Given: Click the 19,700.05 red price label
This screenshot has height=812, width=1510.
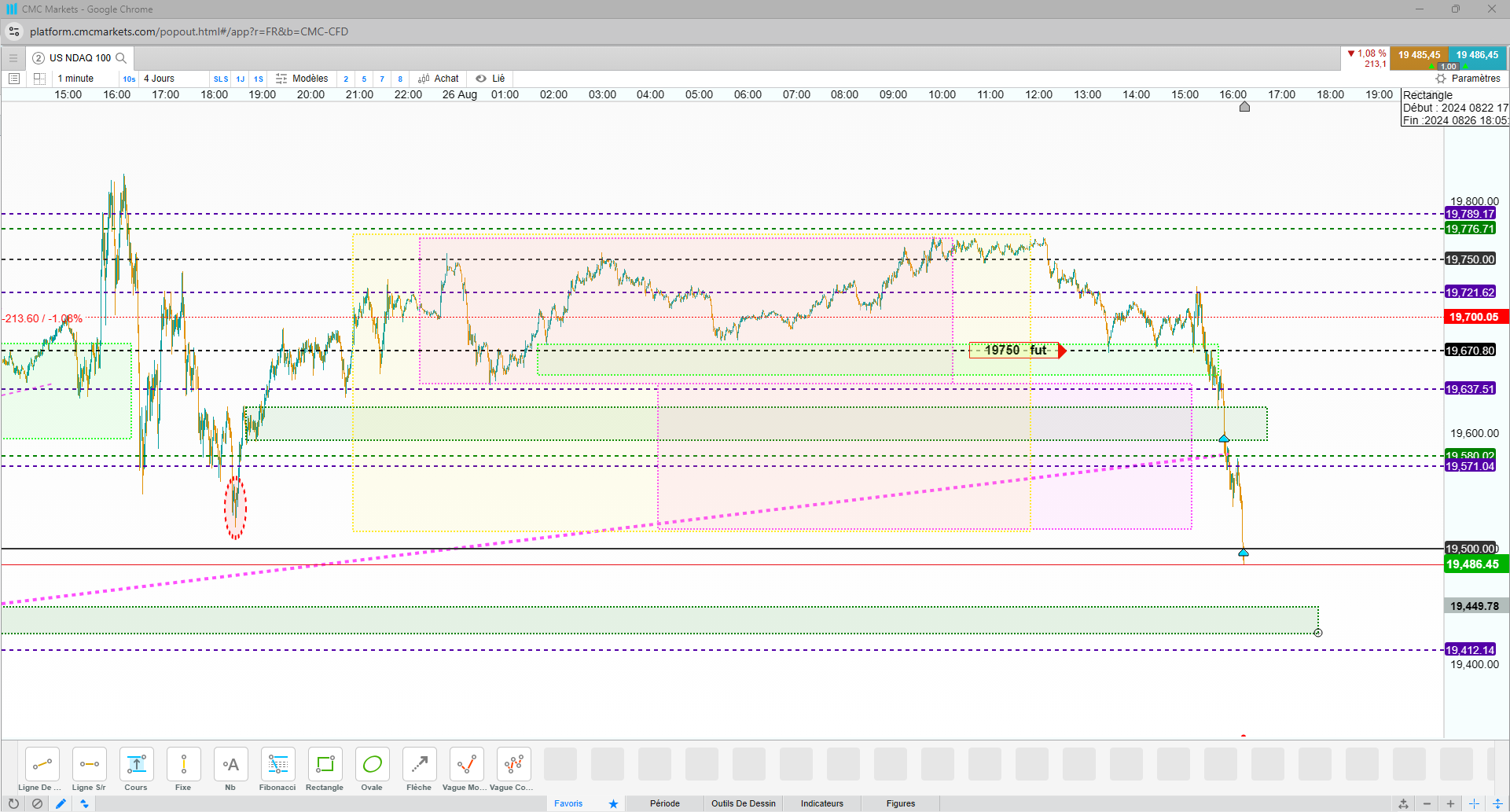Looking at the screenshot, I should coord(1474,318).
